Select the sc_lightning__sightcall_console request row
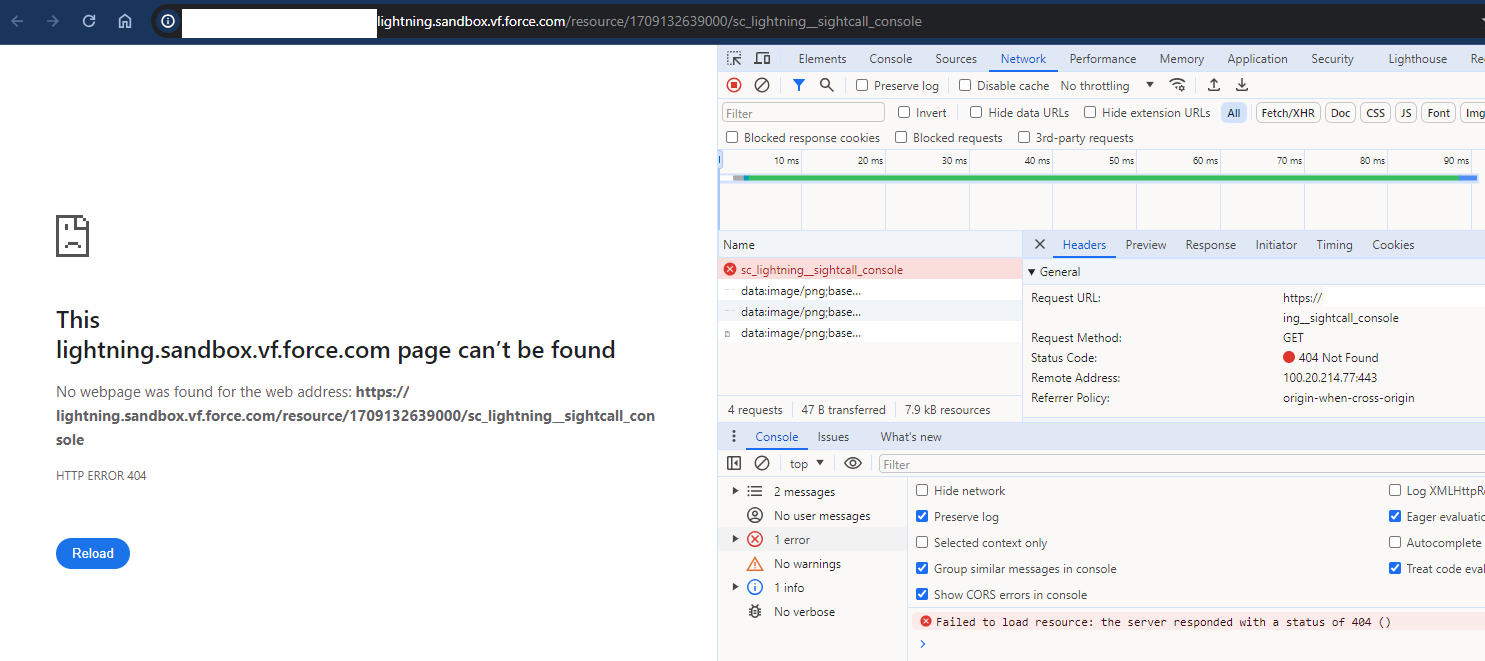 870,270
